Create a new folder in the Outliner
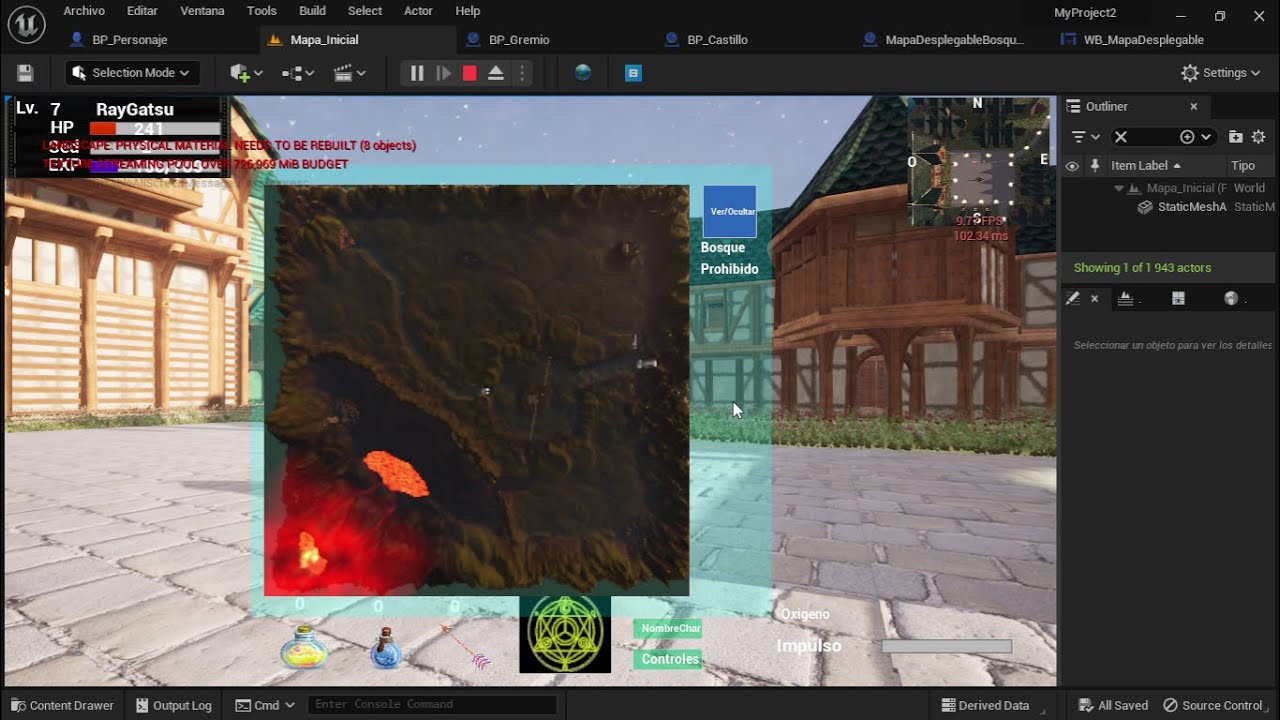 pos(1236,137)
